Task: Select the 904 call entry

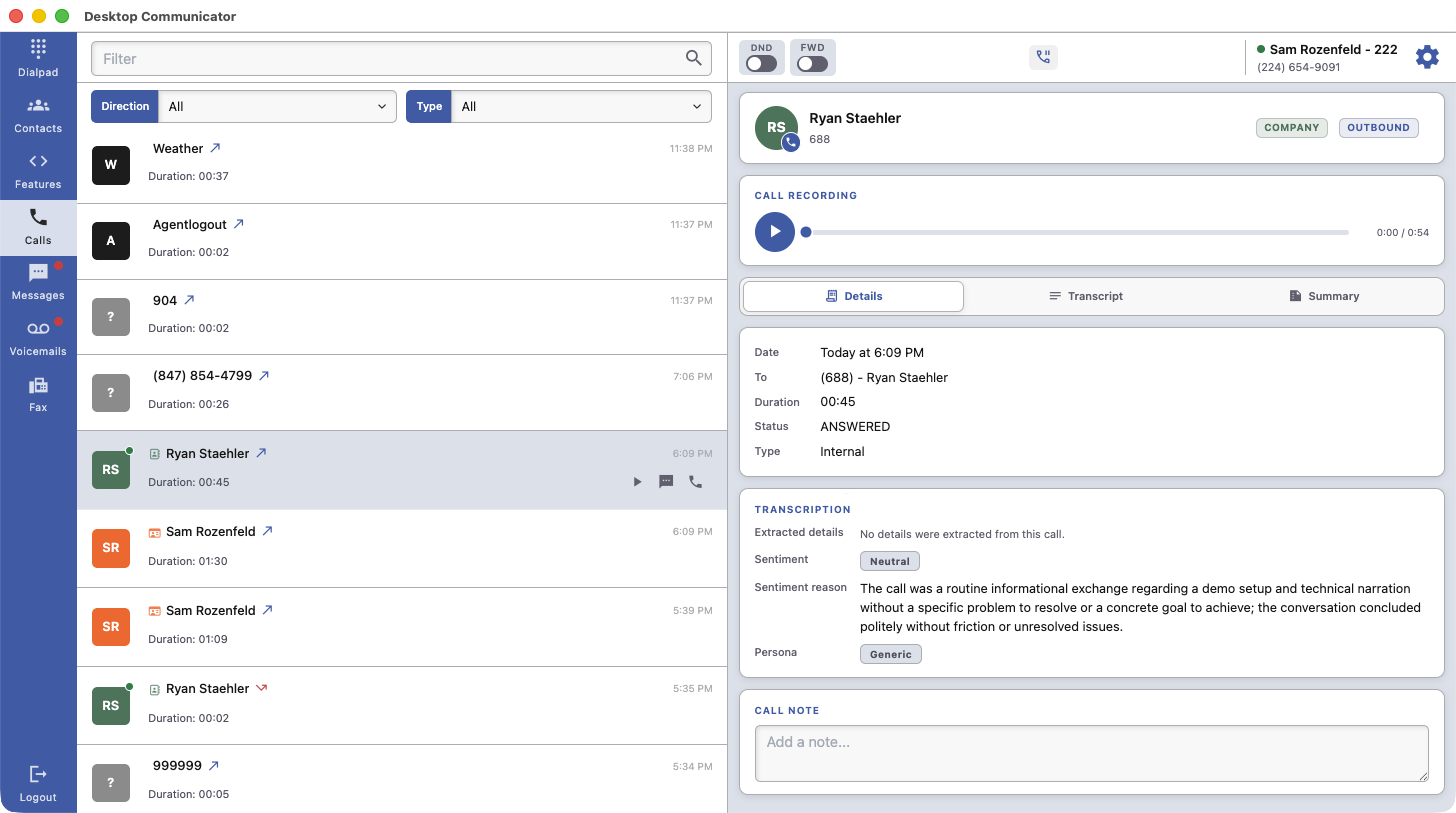Action: coord(402,317)
